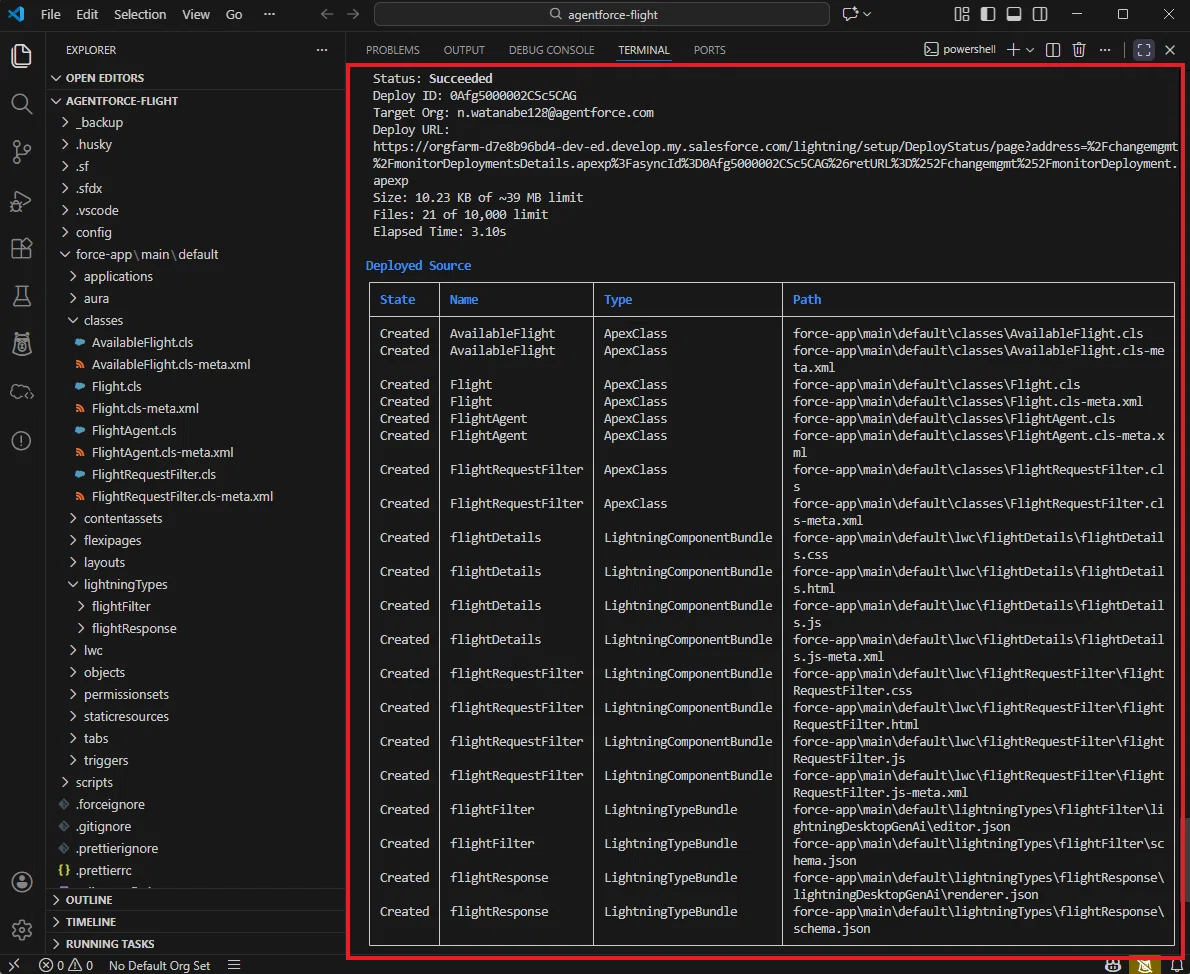The width and height of the screenshot is (1190, 974).
Task: Open the Deploy URL link in terminal
Action: tap(775, 163)
